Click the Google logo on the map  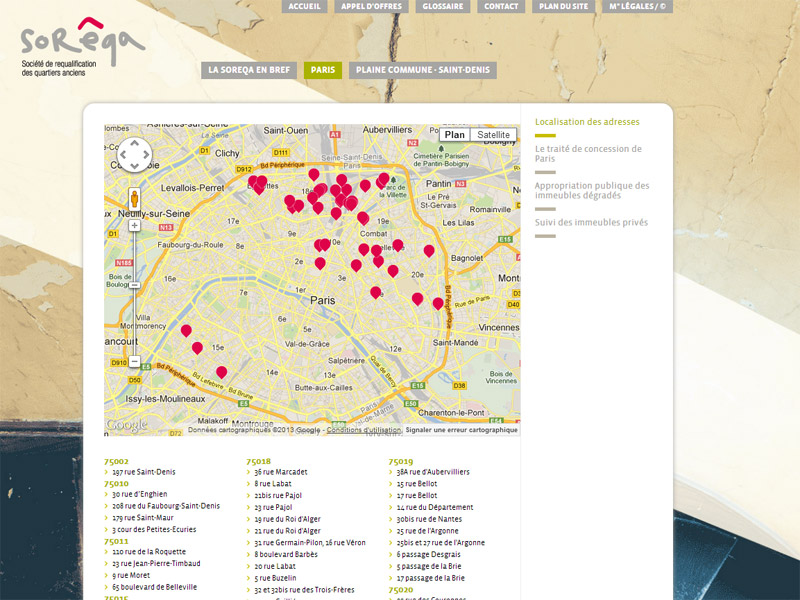click(x=126, y=424)
